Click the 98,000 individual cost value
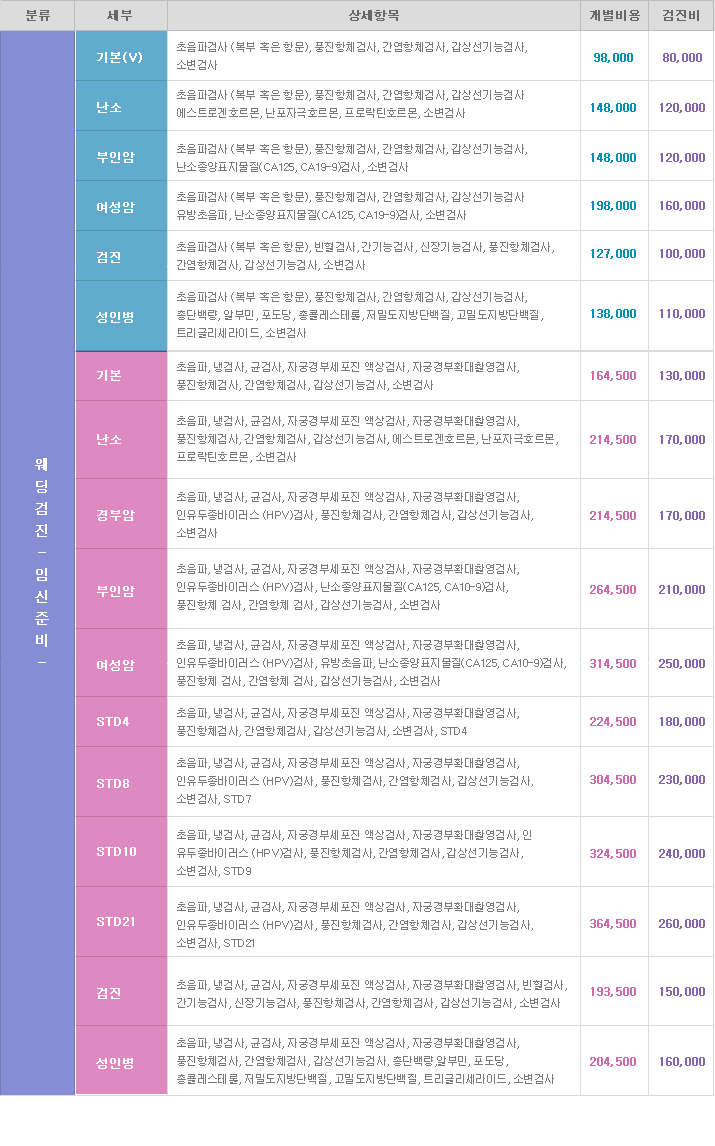715x1146 pixels. pos(613,58)
